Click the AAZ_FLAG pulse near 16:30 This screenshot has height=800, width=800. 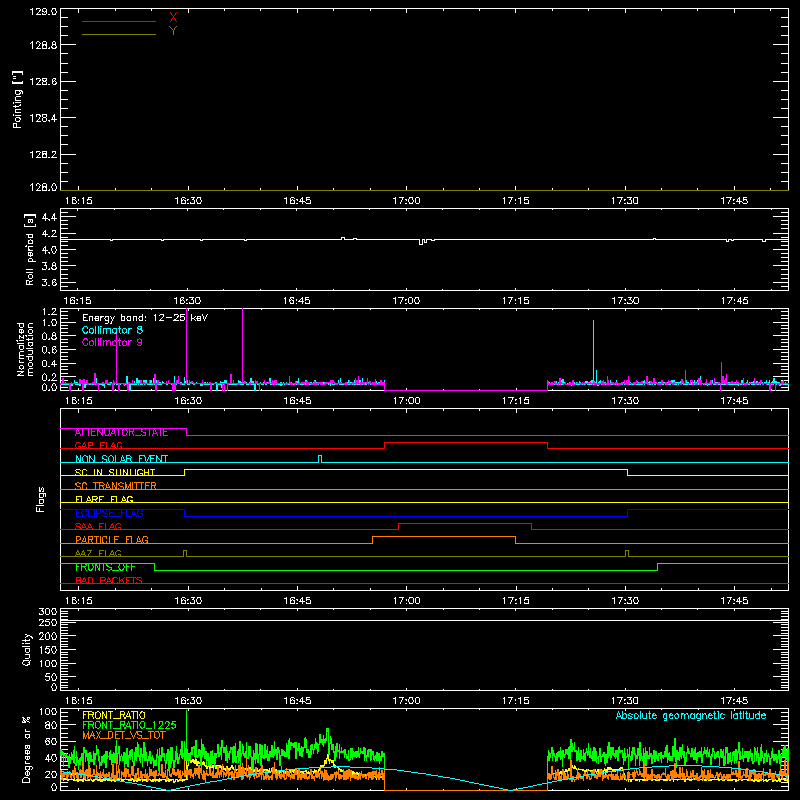tap(185, 553)
